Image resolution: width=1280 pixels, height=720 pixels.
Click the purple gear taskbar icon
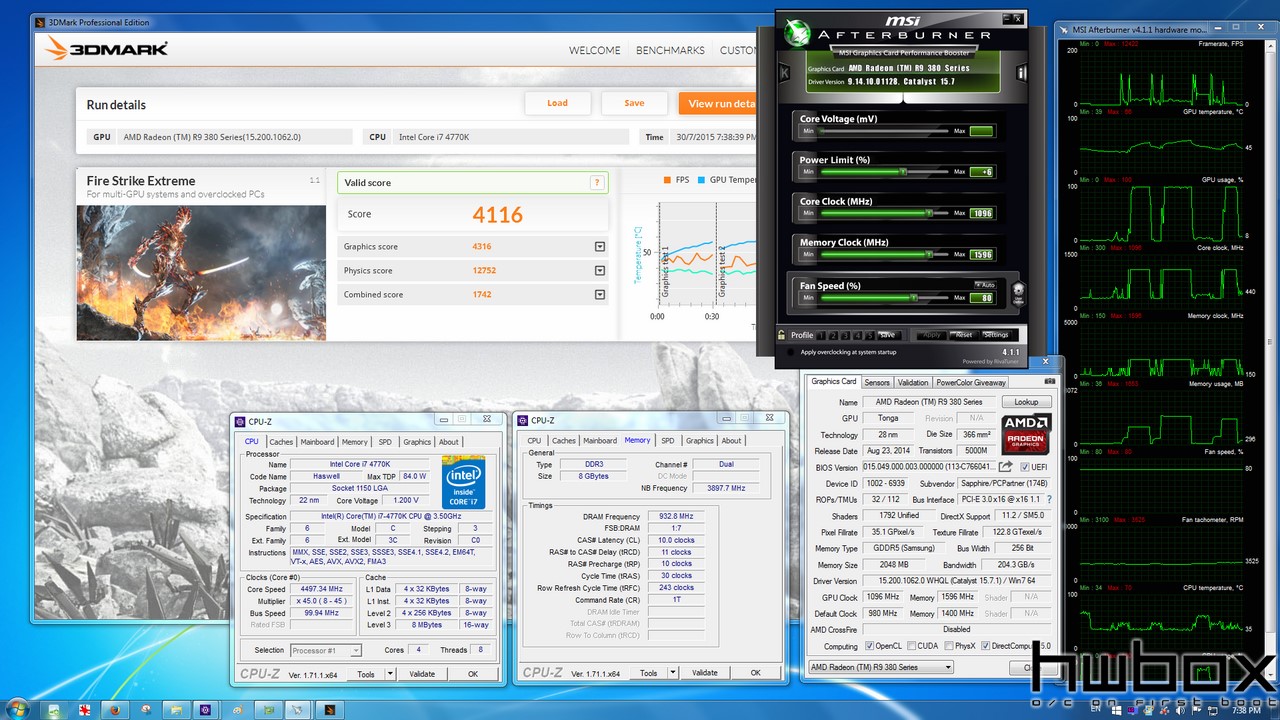click(205, 710)
